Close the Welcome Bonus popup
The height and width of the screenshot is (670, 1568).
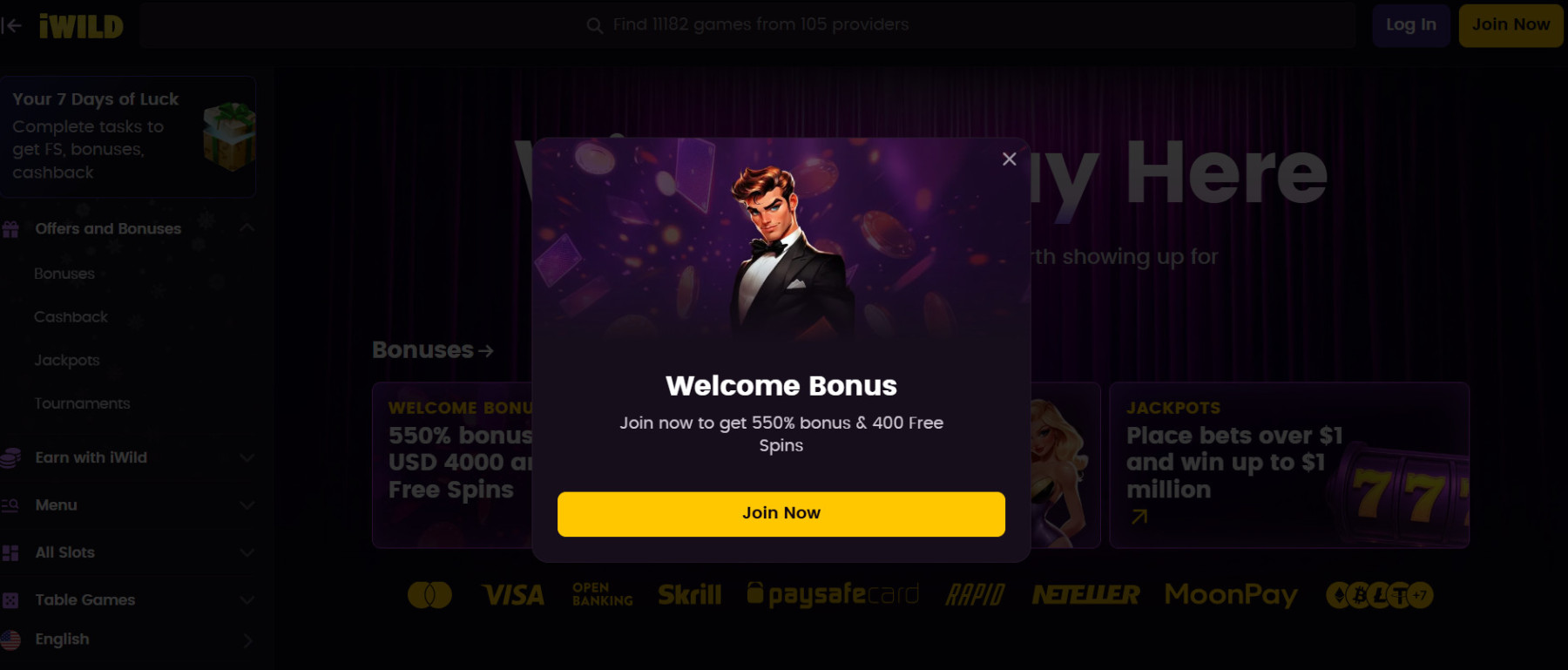point(1009,159)
